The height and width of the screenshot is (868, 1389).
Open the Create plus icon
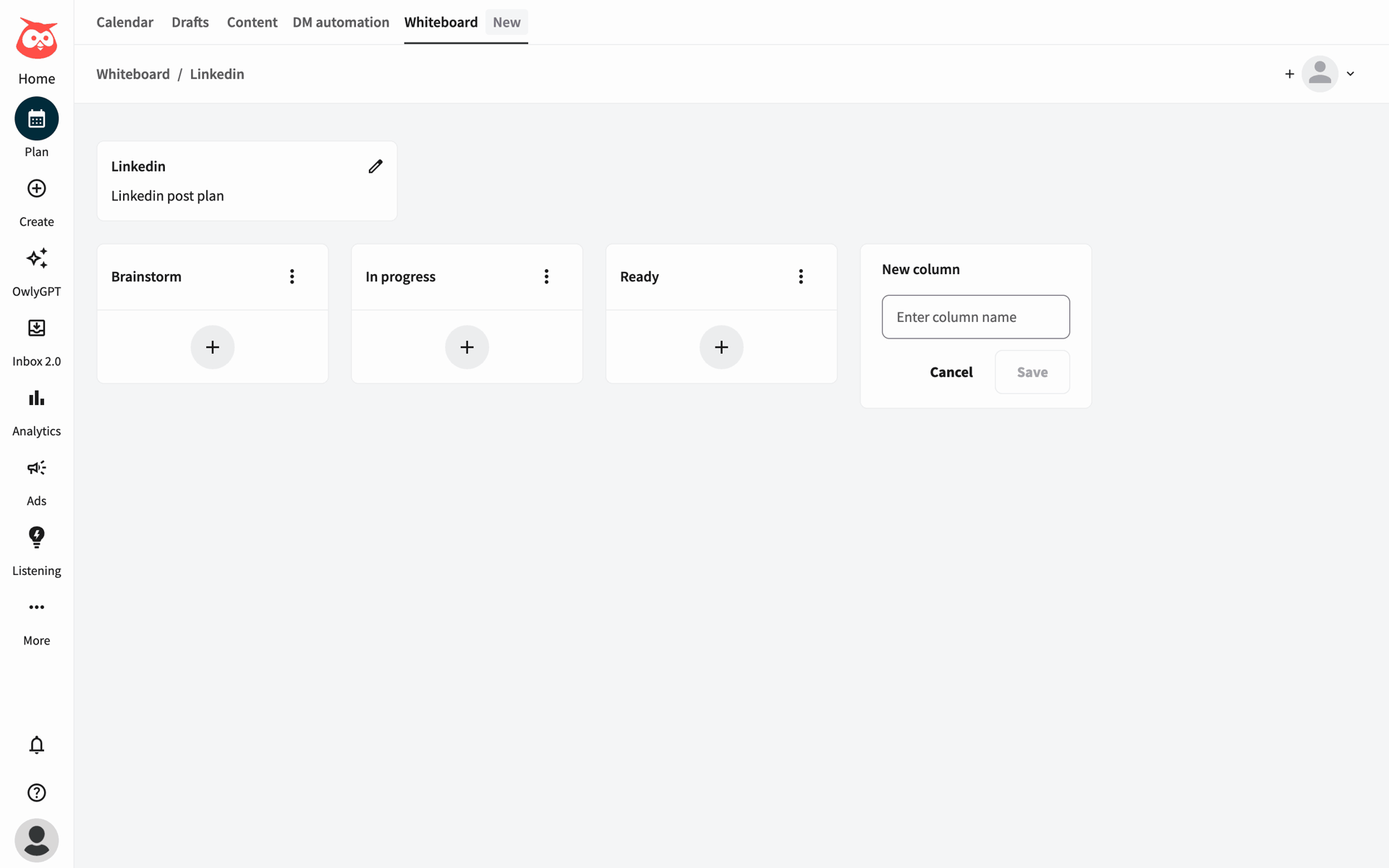(x=36, y=189)
